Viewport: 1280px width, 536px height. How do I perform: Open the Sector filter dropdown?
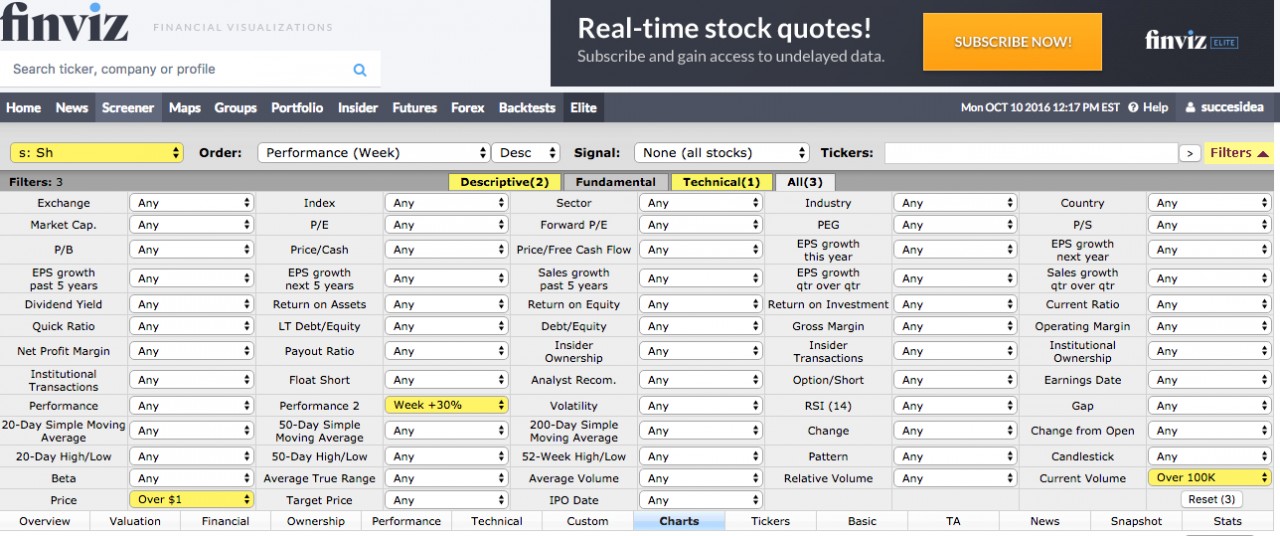[701, 203]
